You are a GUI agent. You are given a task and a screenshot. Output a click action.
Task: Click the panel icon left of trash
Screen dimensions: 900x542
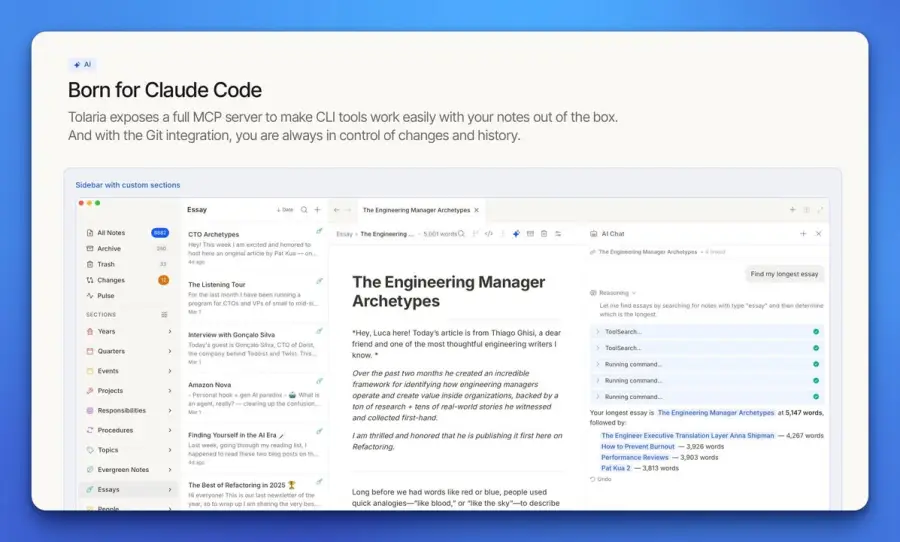tap(530, 234)
